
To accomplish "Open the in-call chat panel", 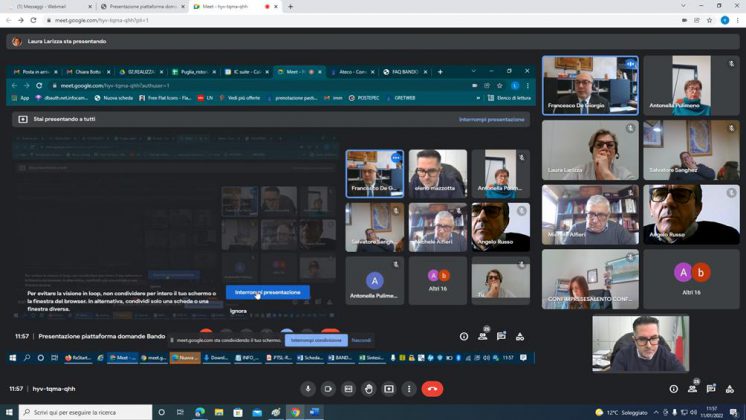I will 711,389.
